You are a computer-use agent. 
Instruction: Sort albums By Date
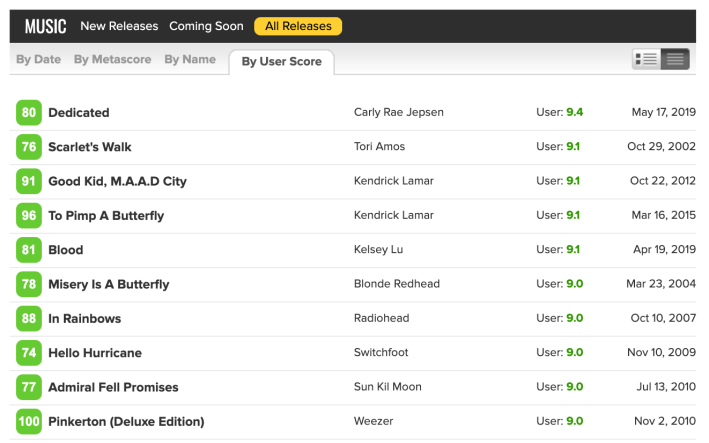(x=38, y=60)
